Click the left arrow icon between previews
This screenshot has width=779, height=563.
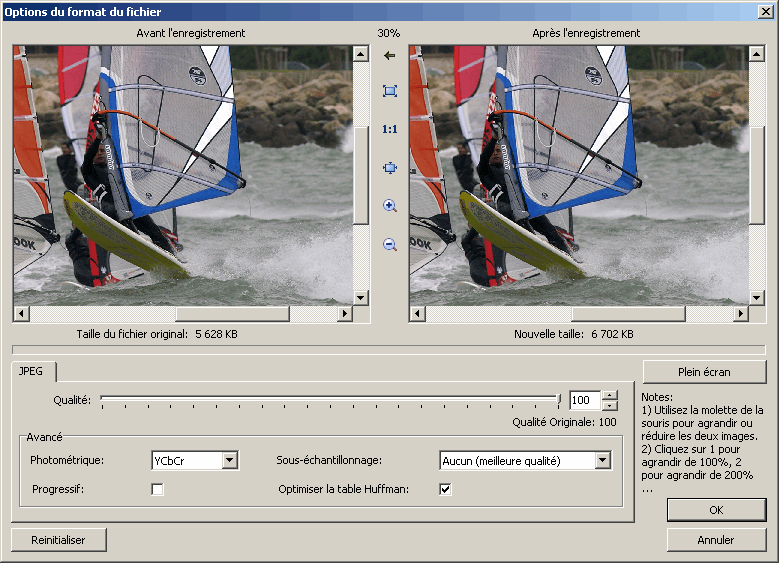pyautogui.click(x=390, y=55)
